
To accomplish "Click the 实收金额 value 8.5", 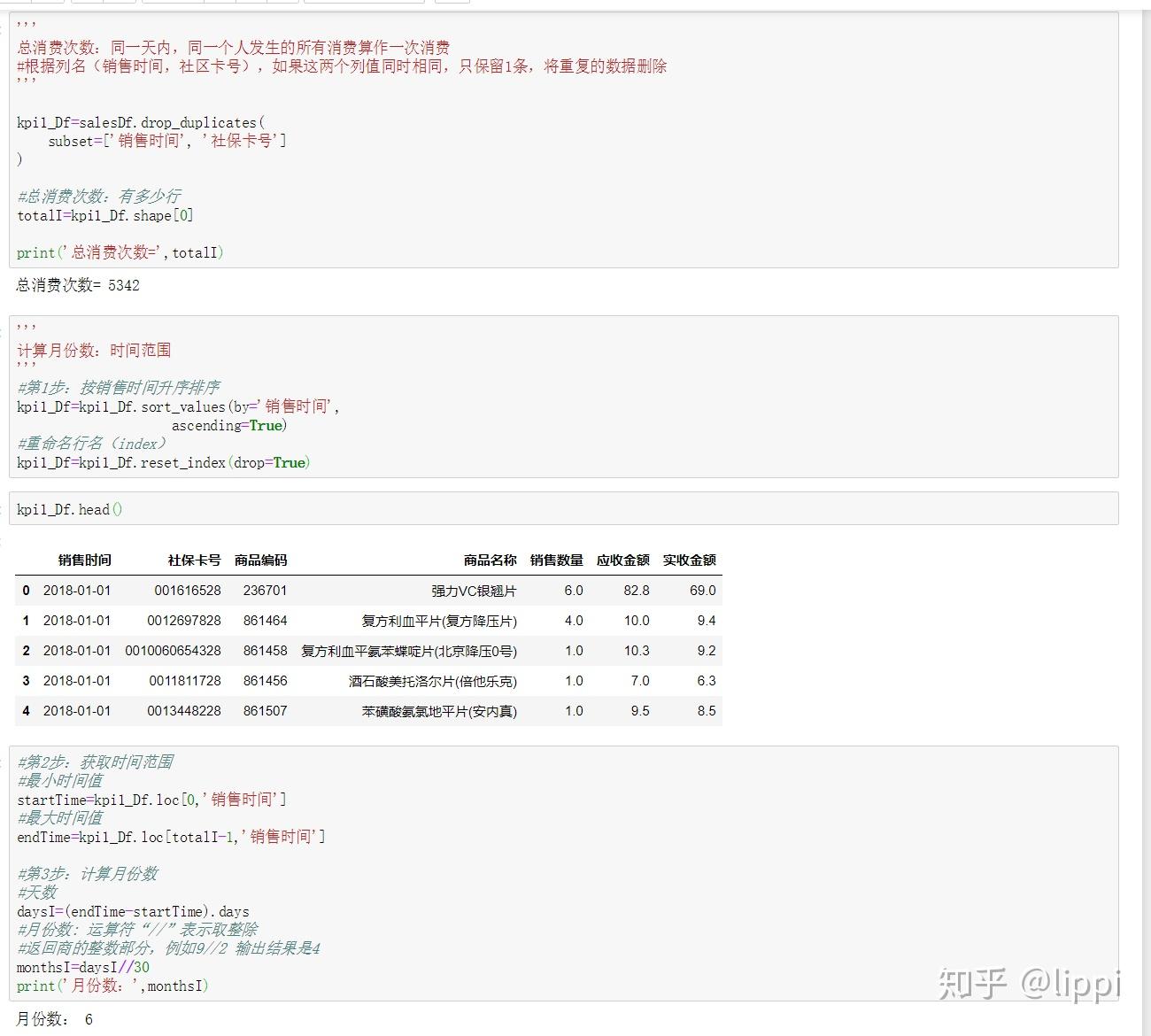I will coord(707,711).
